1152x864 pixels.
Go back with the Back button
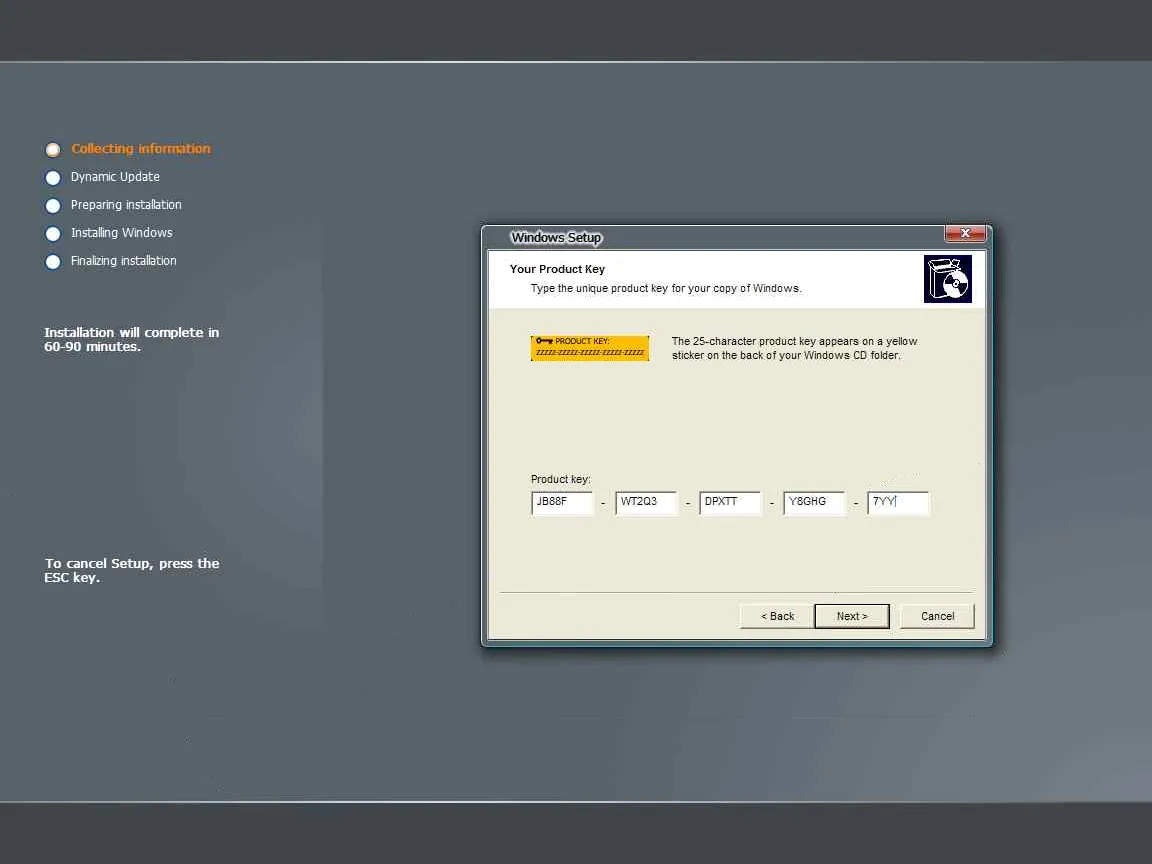(x=777, y=616)
